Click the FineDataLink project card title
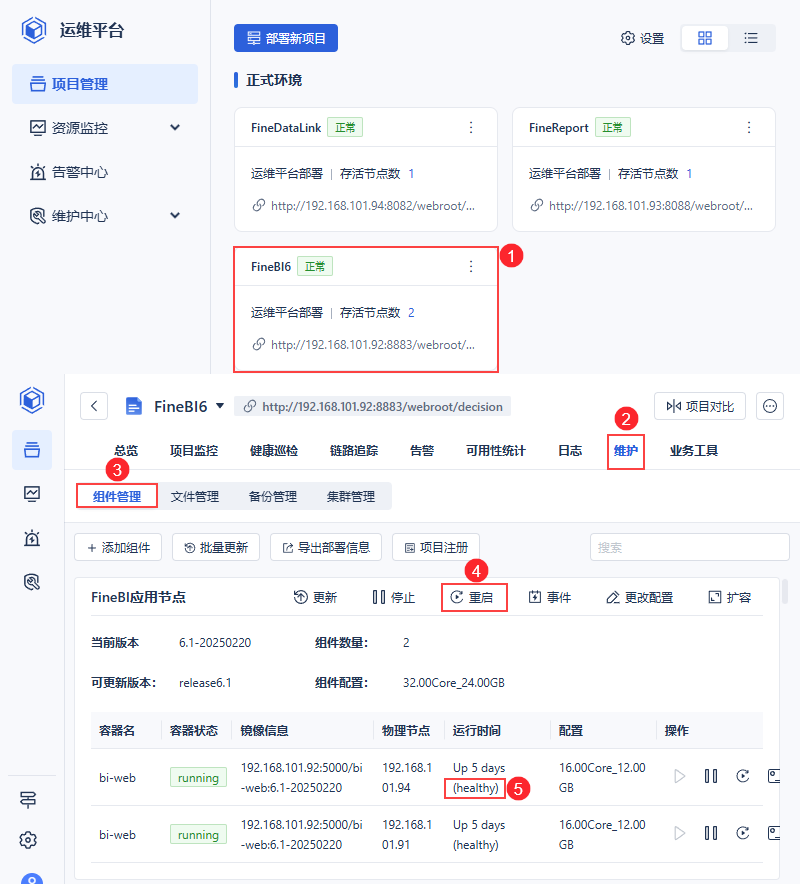The height and width of the screenshot is (884, 800). pyautogui.click(x=286, y=128)
